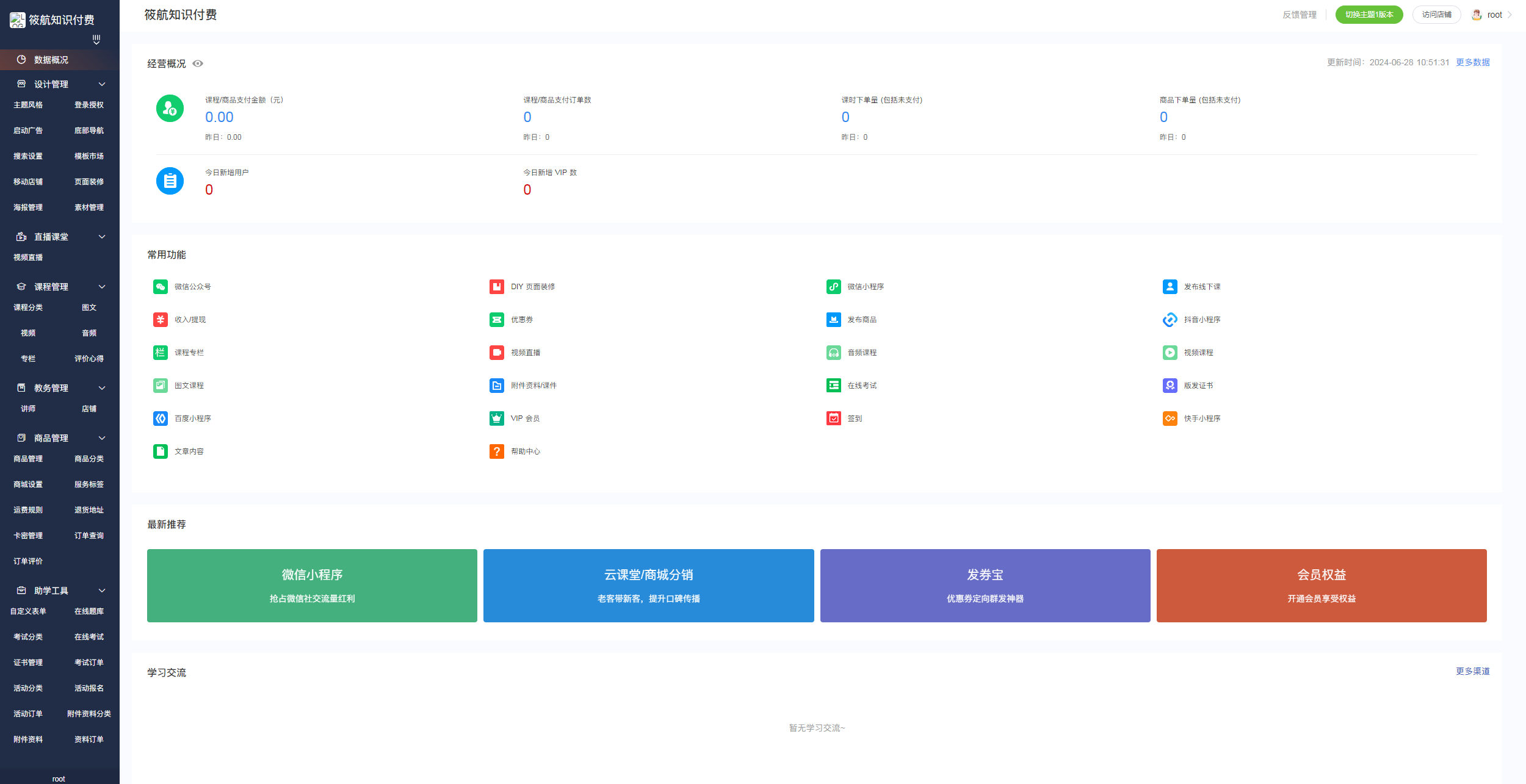Click the 颁发证书 icon
Screen dimensions: 1526x784
1170,386
